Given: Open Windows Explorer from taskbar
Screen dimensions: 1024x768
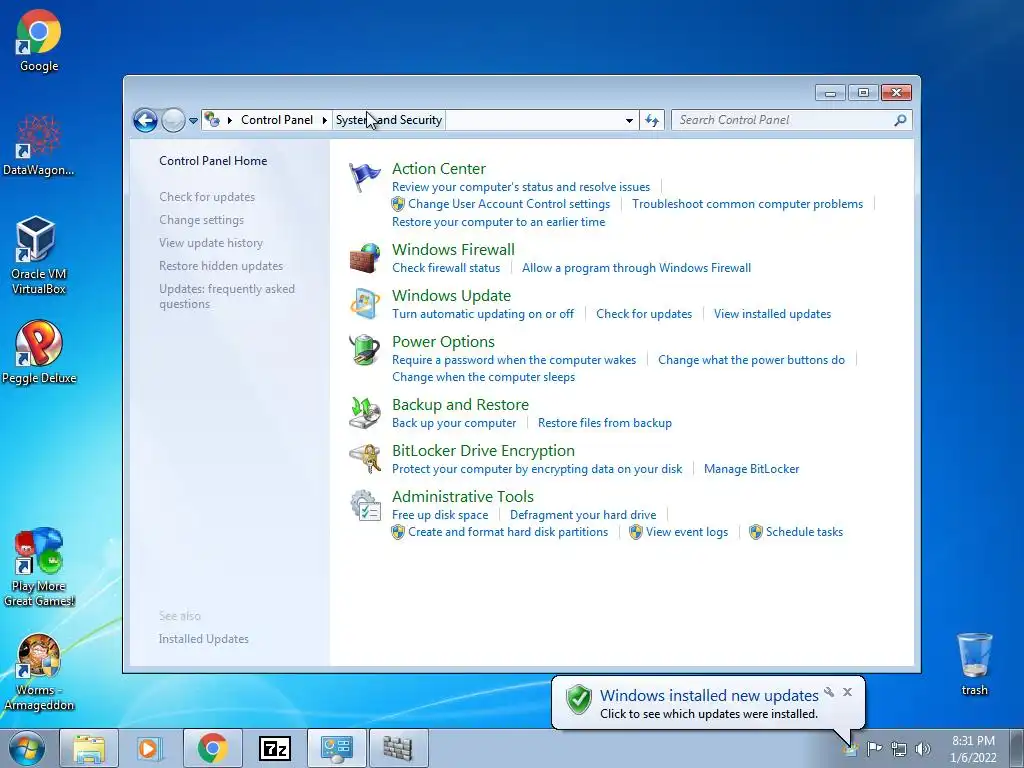Looking at the screenshot, I should 89,748.
